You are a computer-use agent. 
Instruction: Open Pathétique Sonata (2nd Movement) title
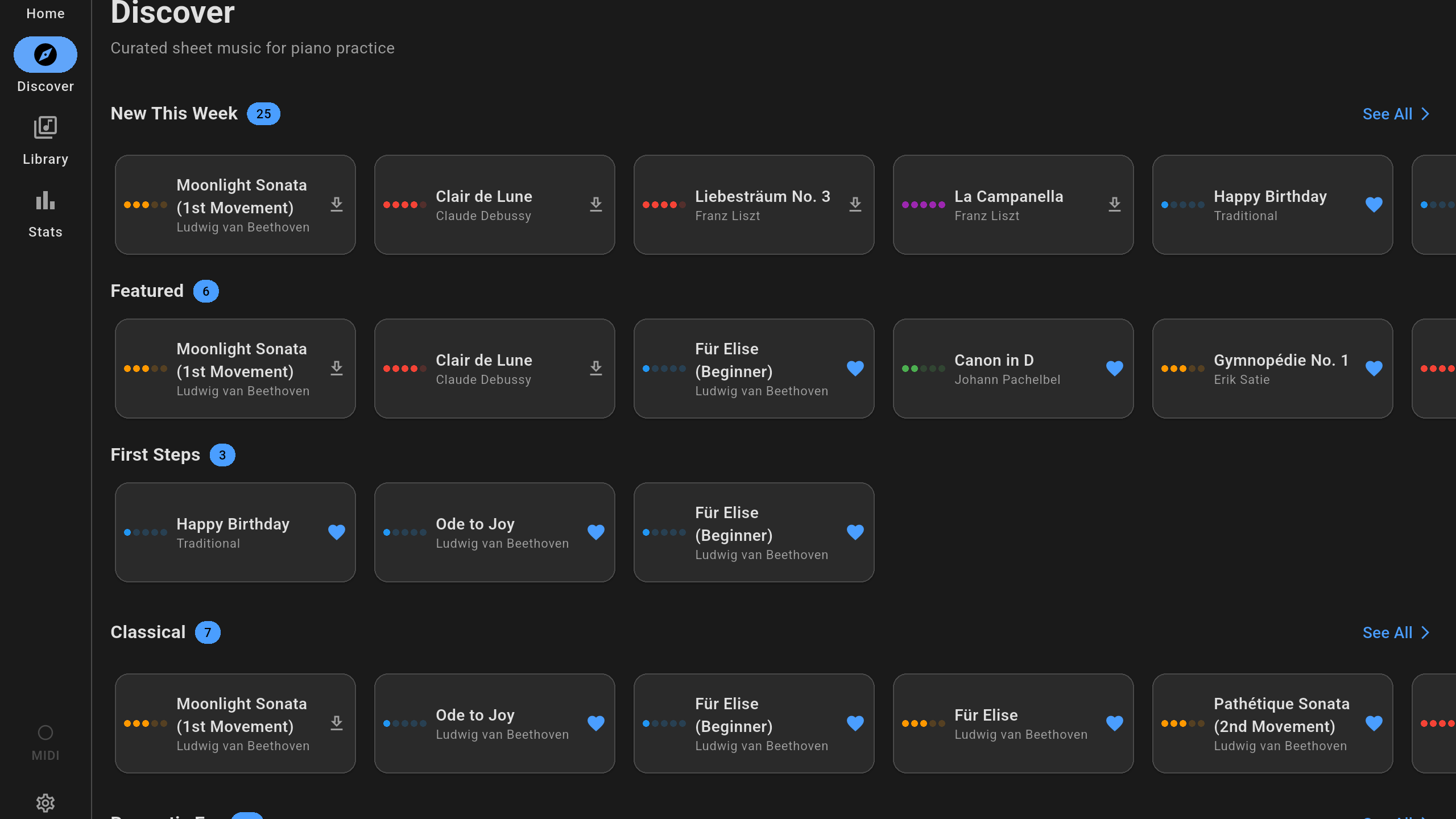[x=1281, y=715]
